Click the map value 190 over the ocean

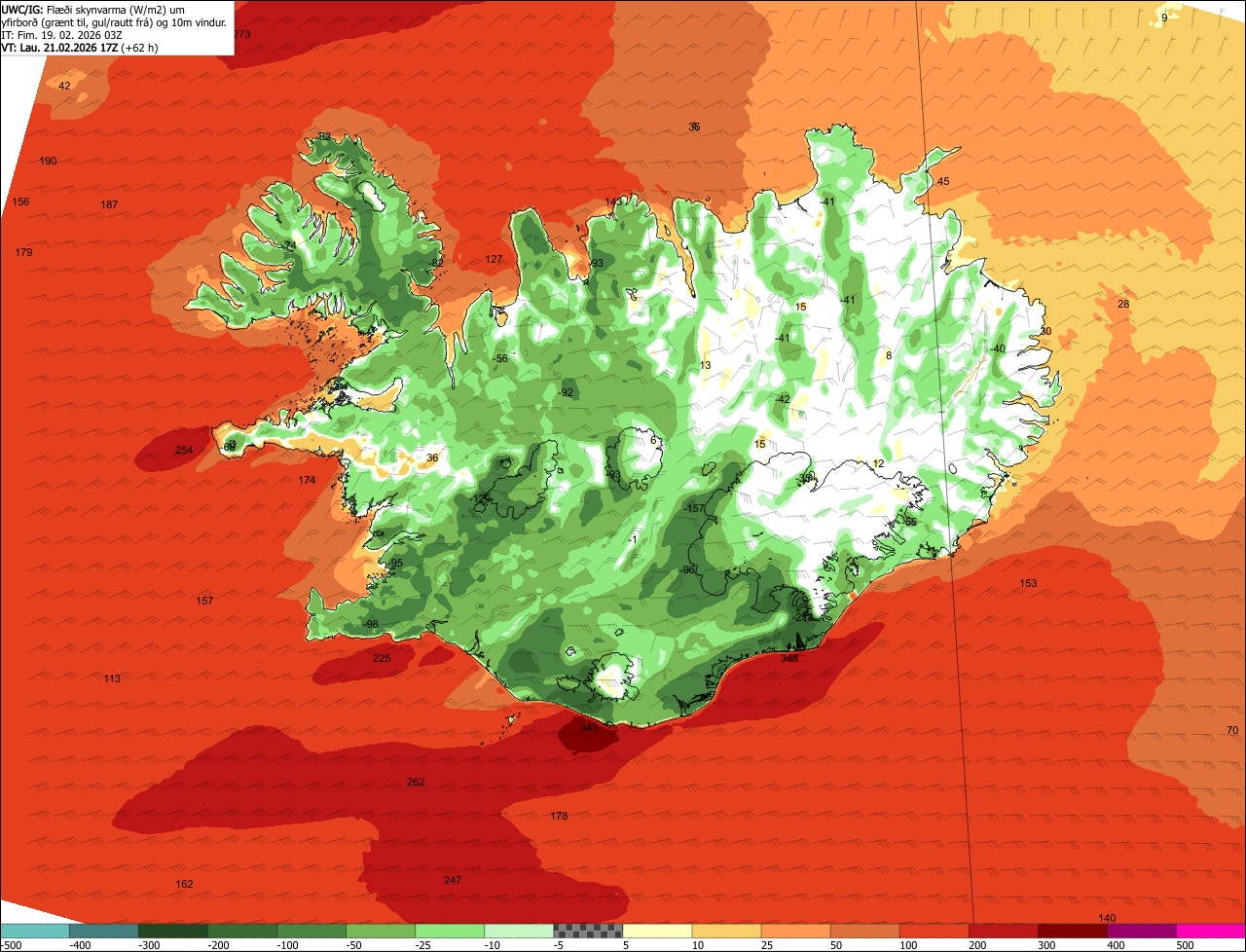click(48, 161)
